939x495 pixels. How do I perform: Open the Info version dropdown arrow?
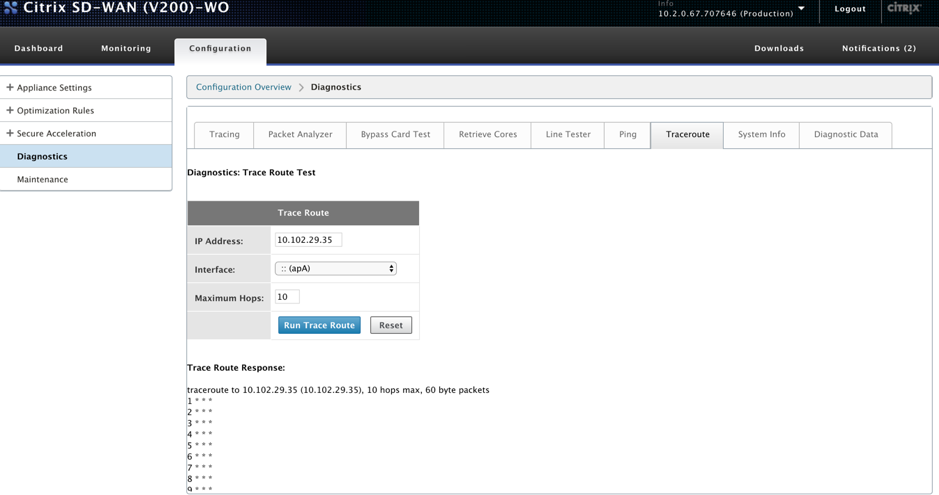(801, 8)
